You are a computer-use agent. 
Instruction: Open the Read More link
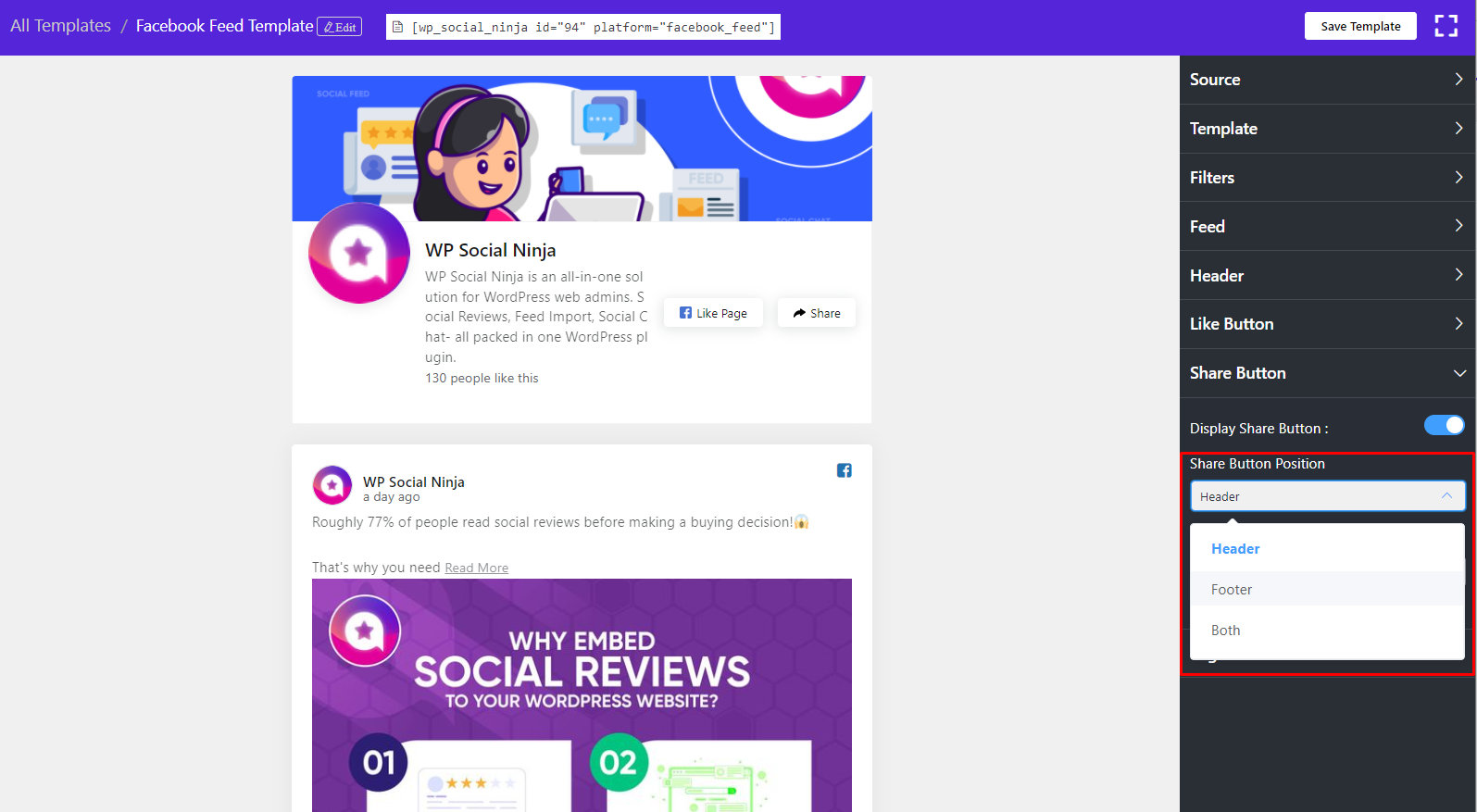(476, 568)
